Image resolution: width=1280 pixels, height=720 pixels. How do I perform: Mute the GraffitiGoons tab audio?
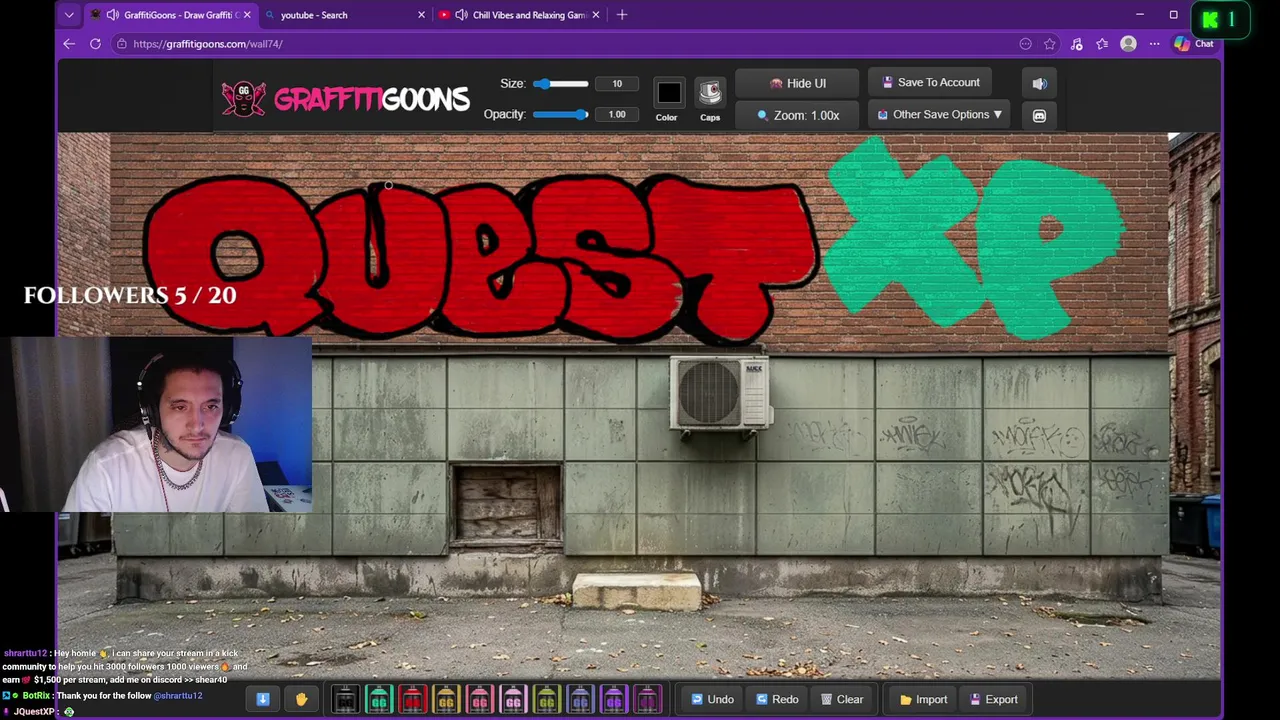point(112,15)
